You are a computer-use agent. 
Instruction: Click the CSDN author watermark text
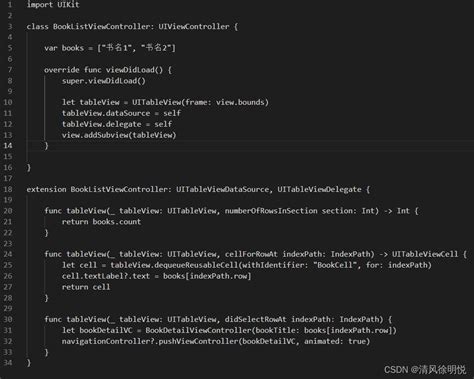click(425, 370)
